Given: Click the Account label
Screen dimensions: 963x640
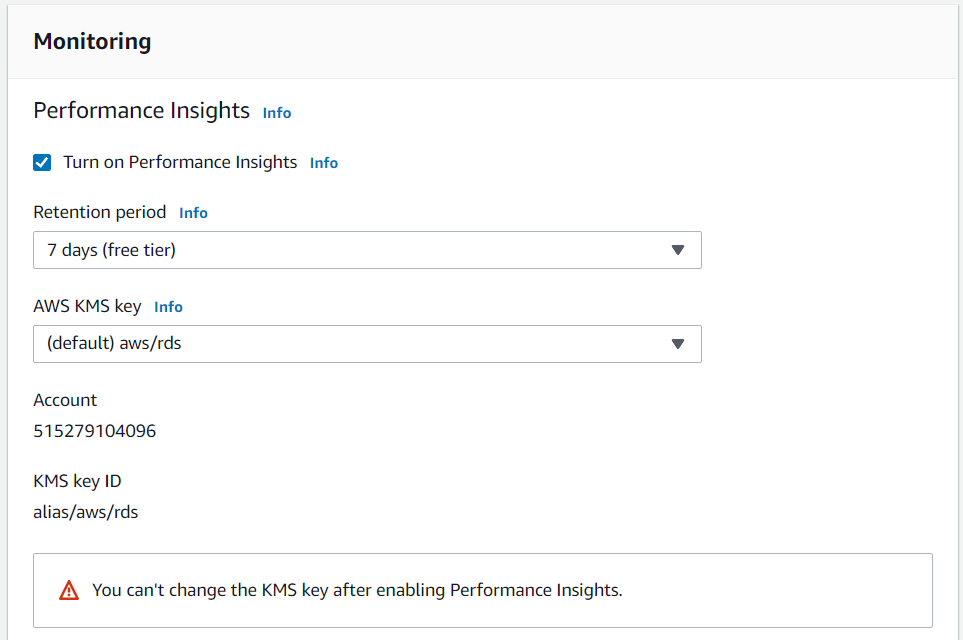Looking at the screenshot, I should click(65, 400).
